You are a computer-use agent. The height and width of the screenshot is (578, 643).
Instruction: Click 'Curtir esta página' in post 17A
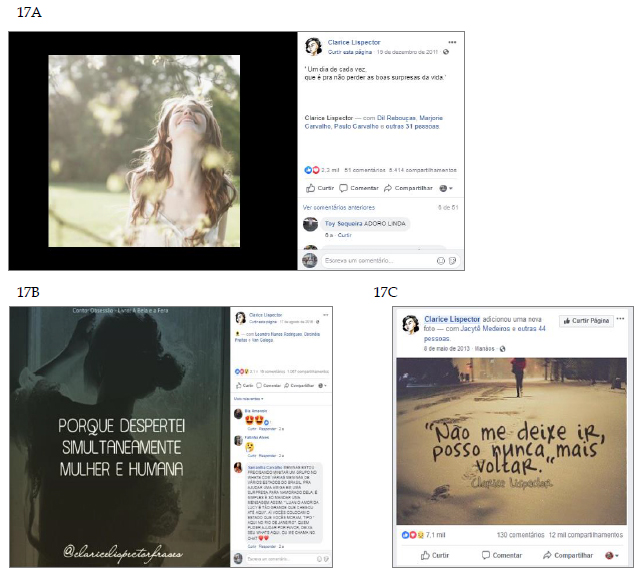pyautogui.click(x=350, y=52)
